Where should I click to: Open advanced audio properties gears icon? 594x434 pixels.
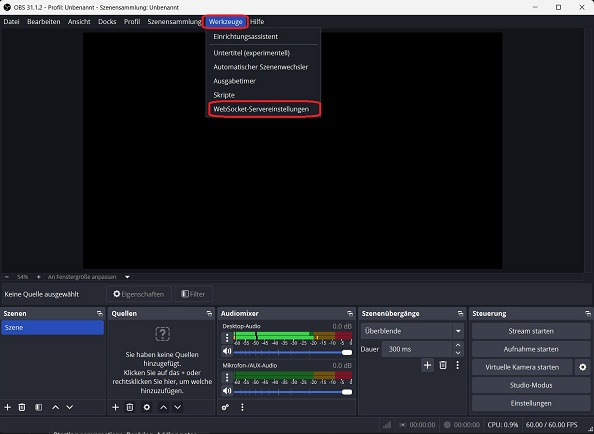pyautogui.click(x=225, y=407)
